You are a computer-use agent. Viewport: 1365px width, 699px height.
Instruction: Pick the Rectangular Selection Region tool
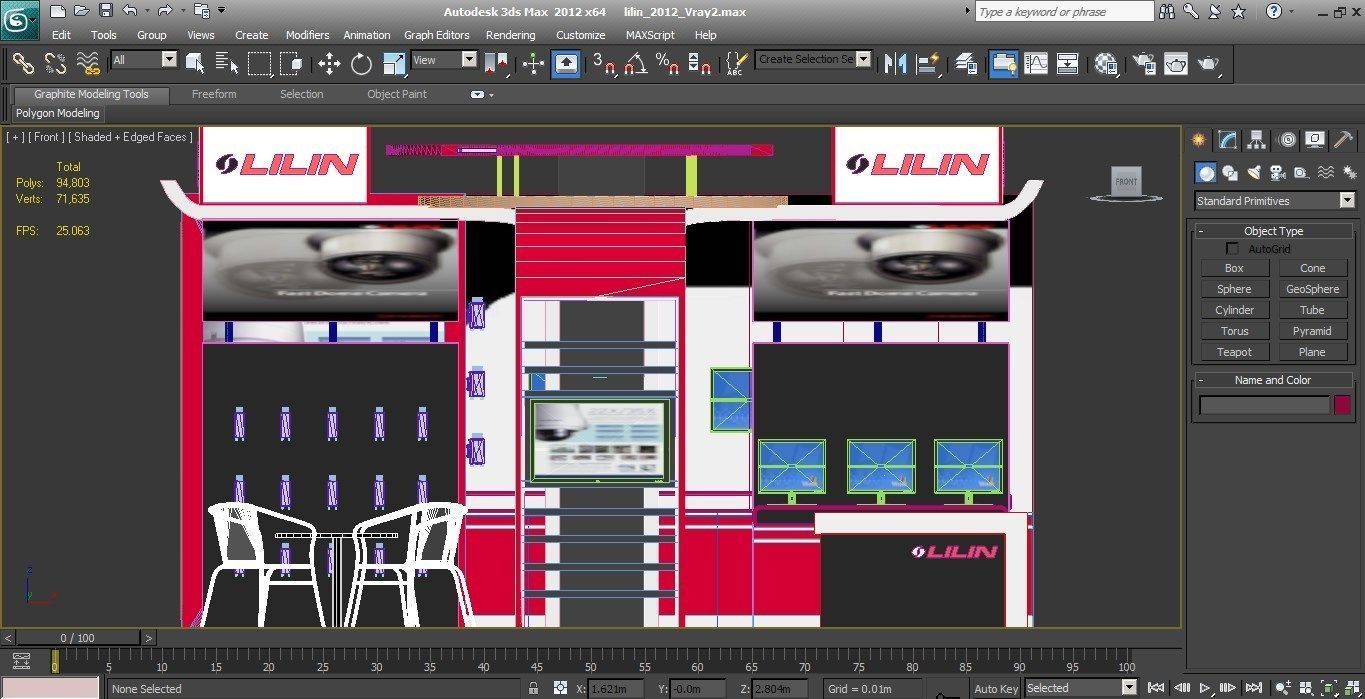point(259,64)
